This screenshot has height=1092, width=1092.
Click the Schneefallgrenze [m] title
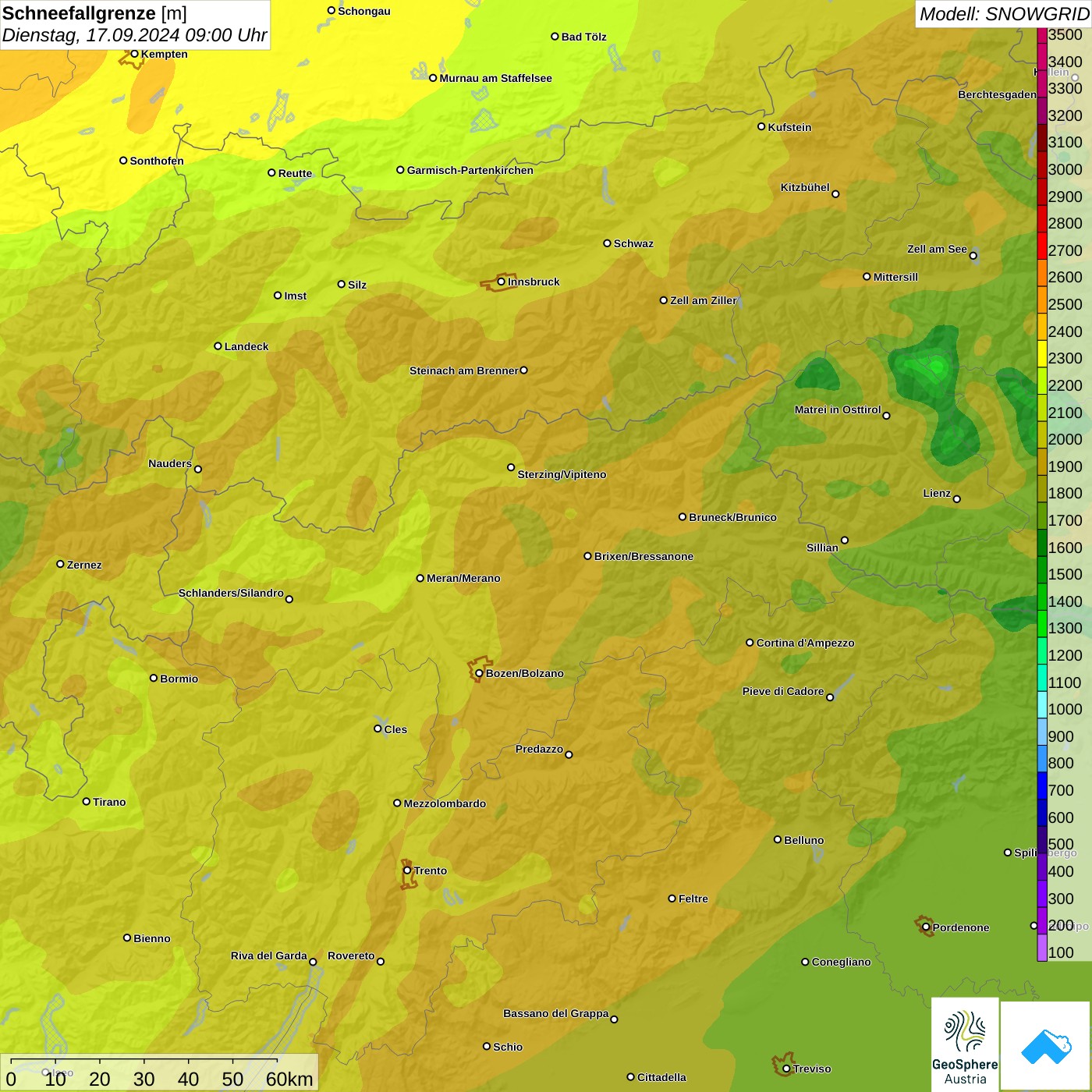click(94, 13)
